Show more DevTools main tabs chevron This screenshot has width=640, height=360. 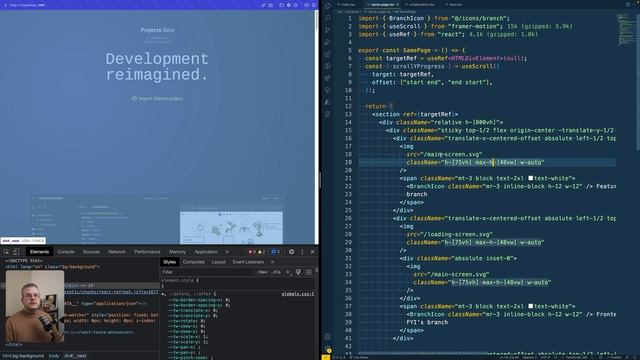coord(227,252)
